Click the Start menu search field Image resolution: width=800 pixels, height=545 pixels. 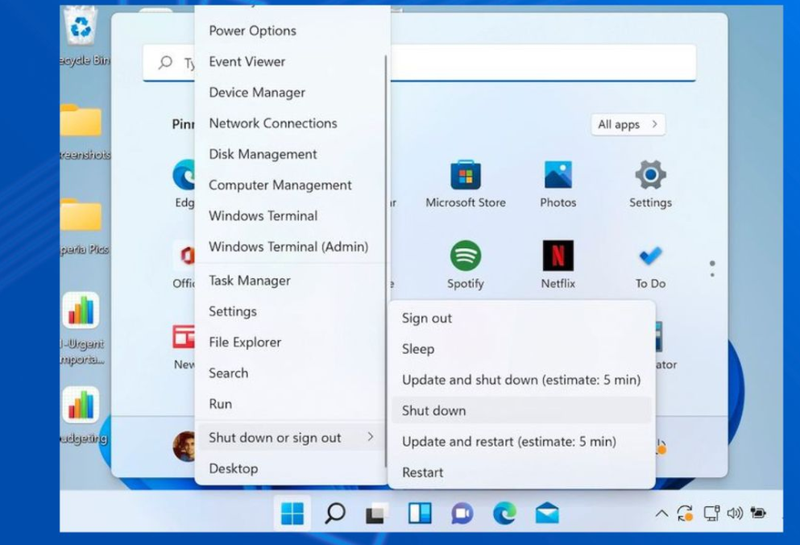(x=419, y=63)
